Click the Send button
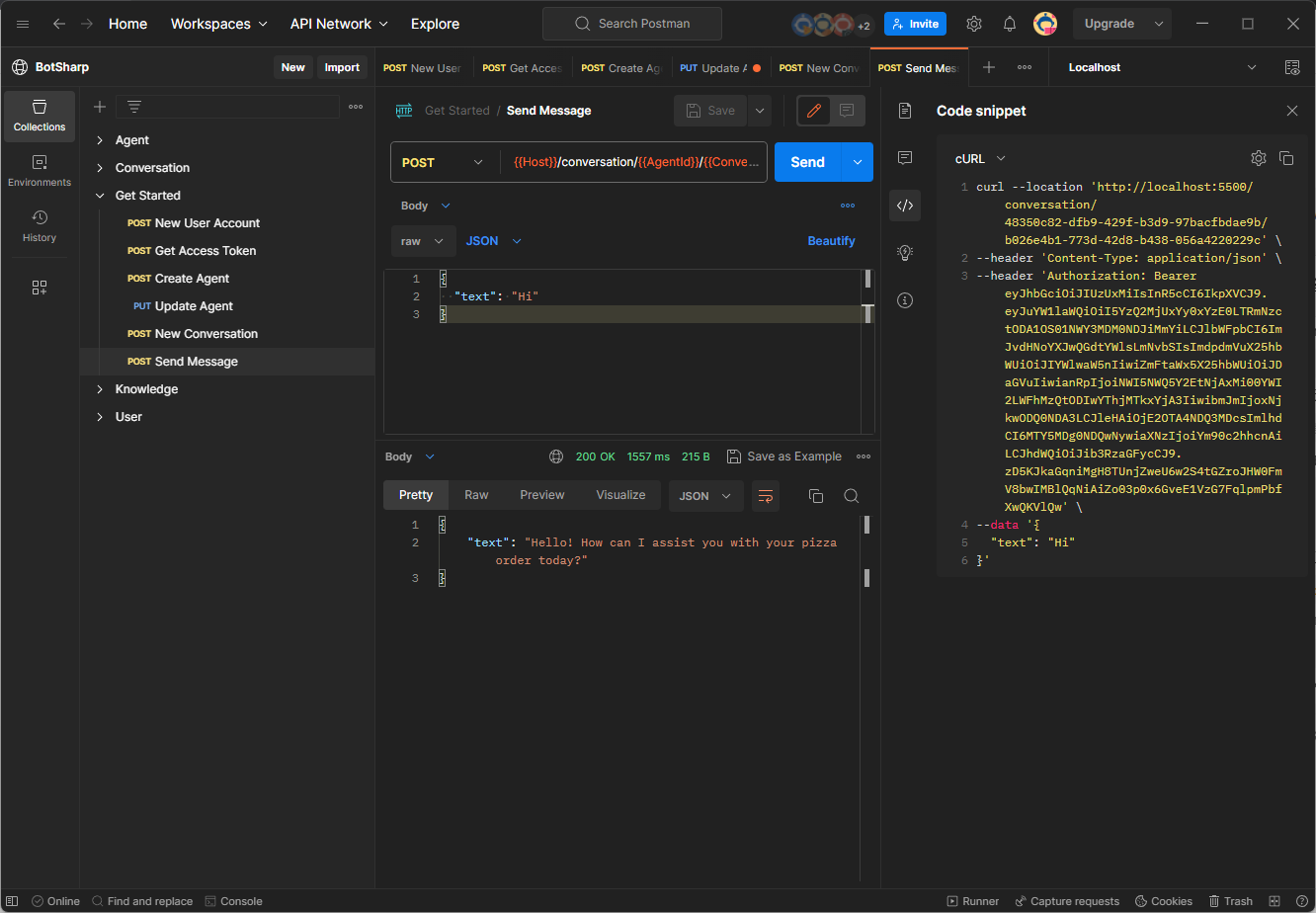Screen dimensions: 1316x913 pos(807,162)
